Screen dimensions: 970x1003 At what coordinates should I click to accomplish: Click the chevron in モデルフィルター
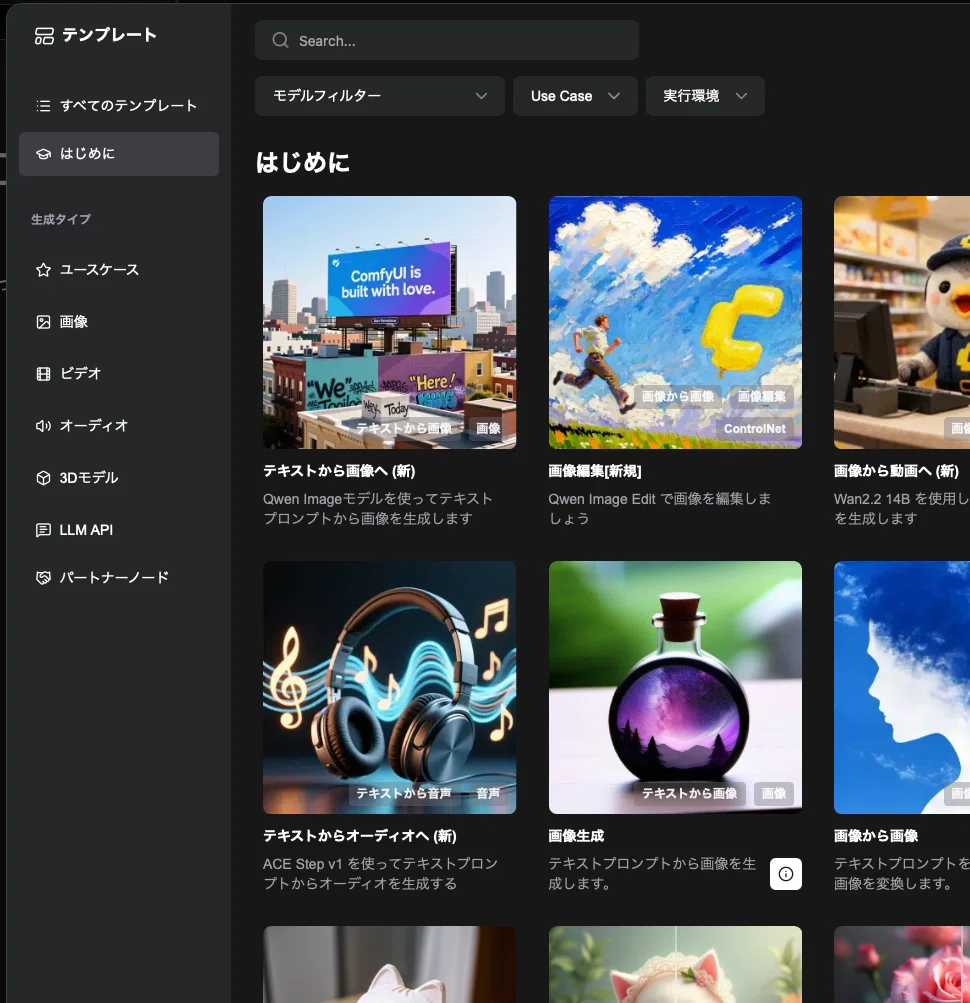coord(481,96)
